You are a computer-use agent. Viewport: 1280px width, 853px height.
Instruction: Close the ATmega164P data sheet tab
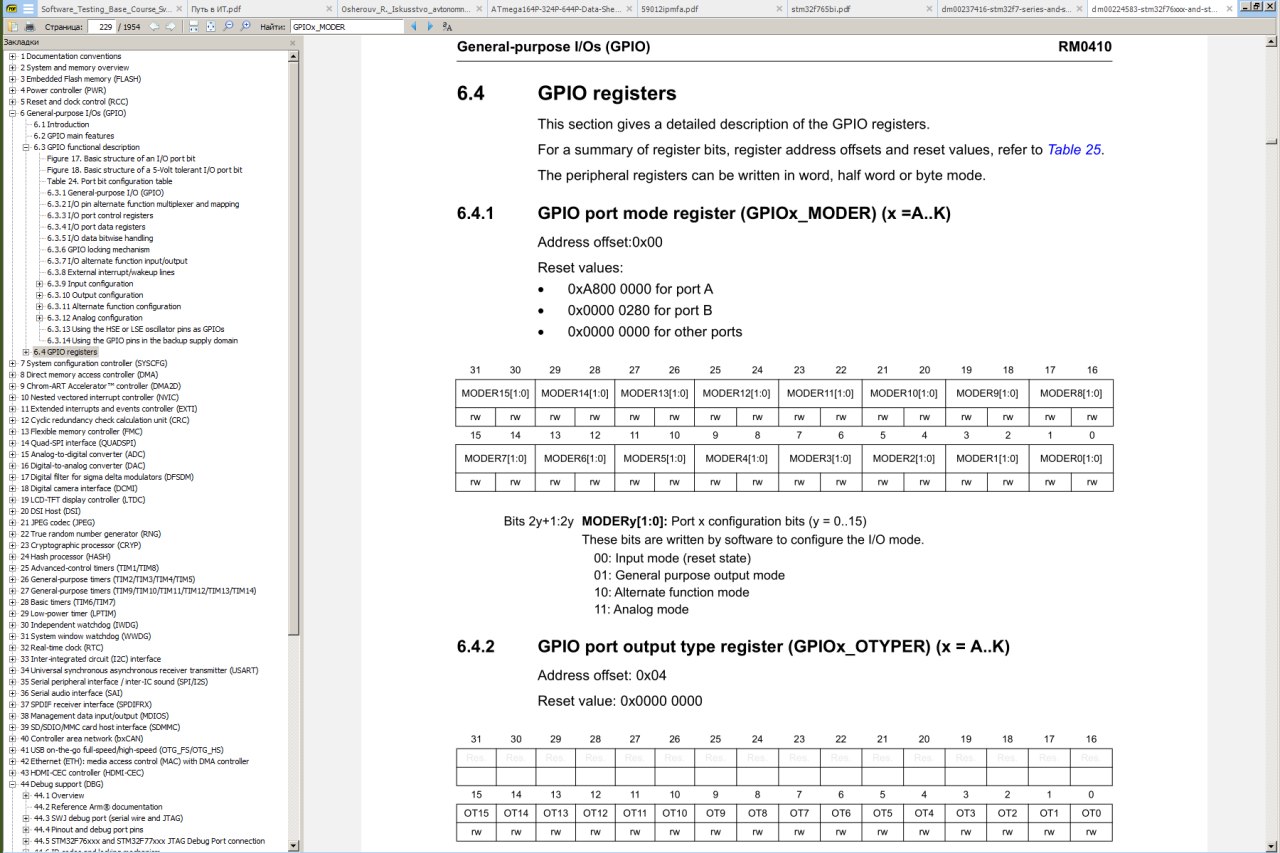pyautogui.click(x=629, y=9)
